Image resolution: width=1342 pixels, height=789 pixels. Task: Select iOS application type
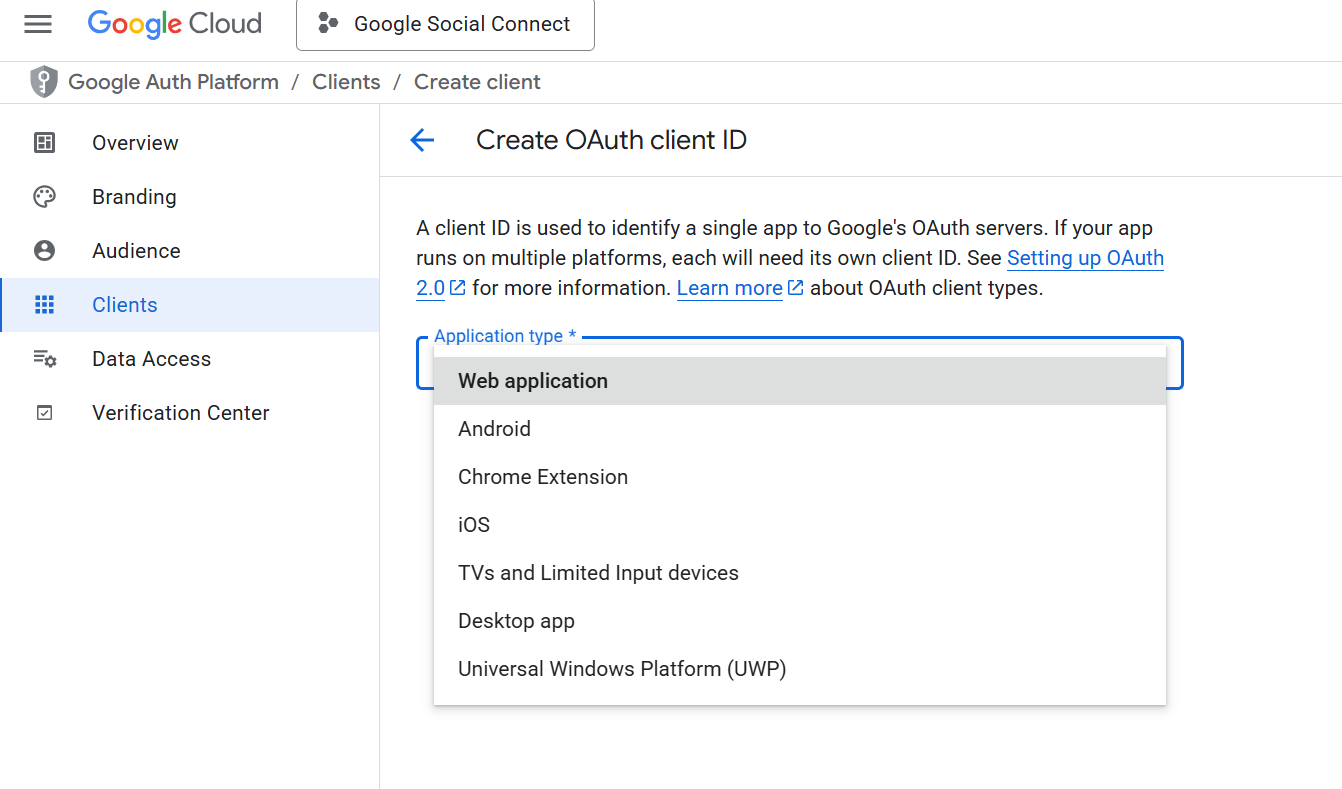(x=800, y=525)
